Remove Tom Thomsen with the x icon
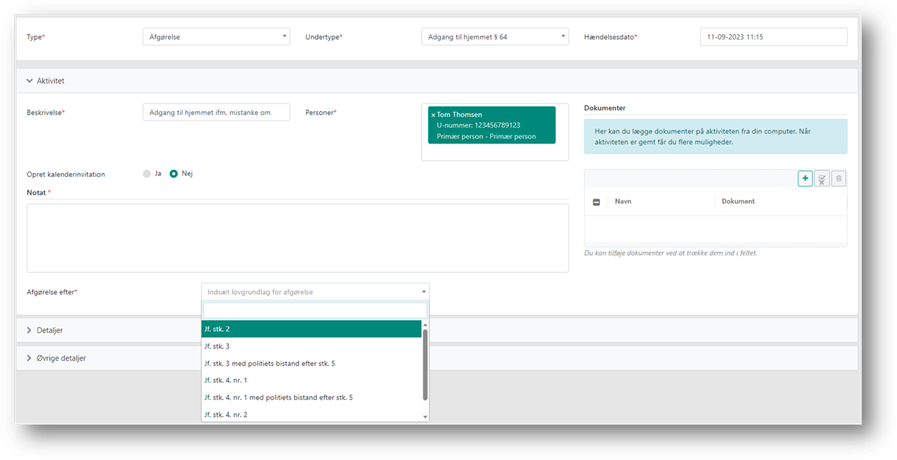Viewport: 897px width, 460px height. [432, 115]
